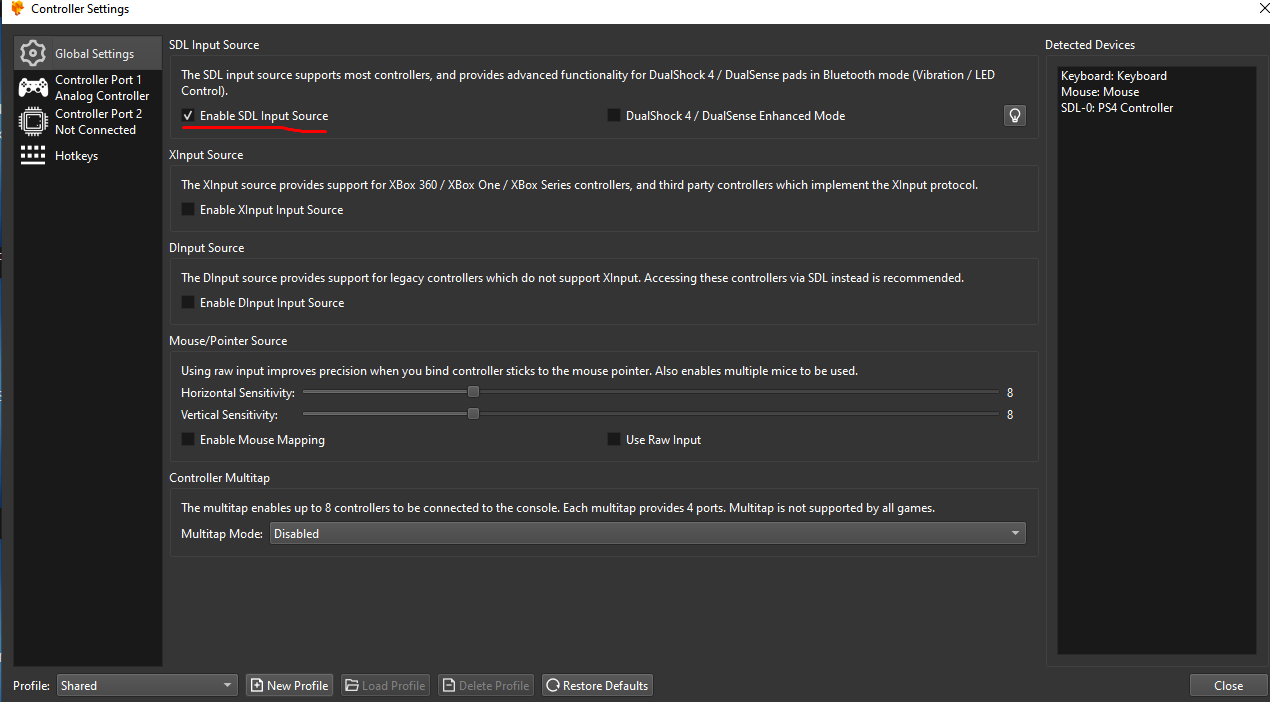The height and width of the screenshot is (702, 1270).
Task: Click the Horizontal Sensitivity slider handle
Action: 474,392
